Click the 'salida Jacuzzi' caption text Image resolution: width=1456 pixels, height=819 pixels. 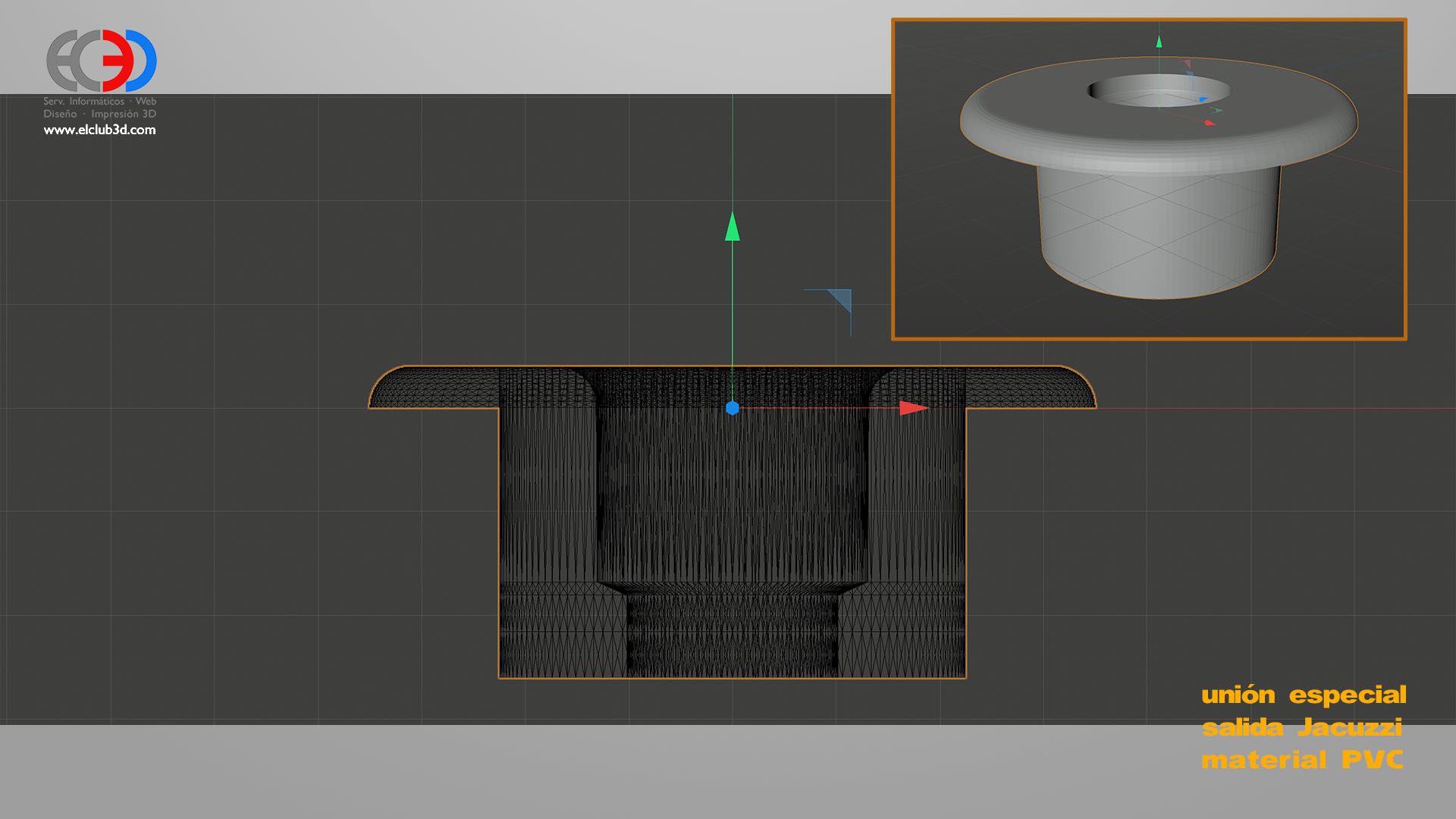click(1301, 727)
